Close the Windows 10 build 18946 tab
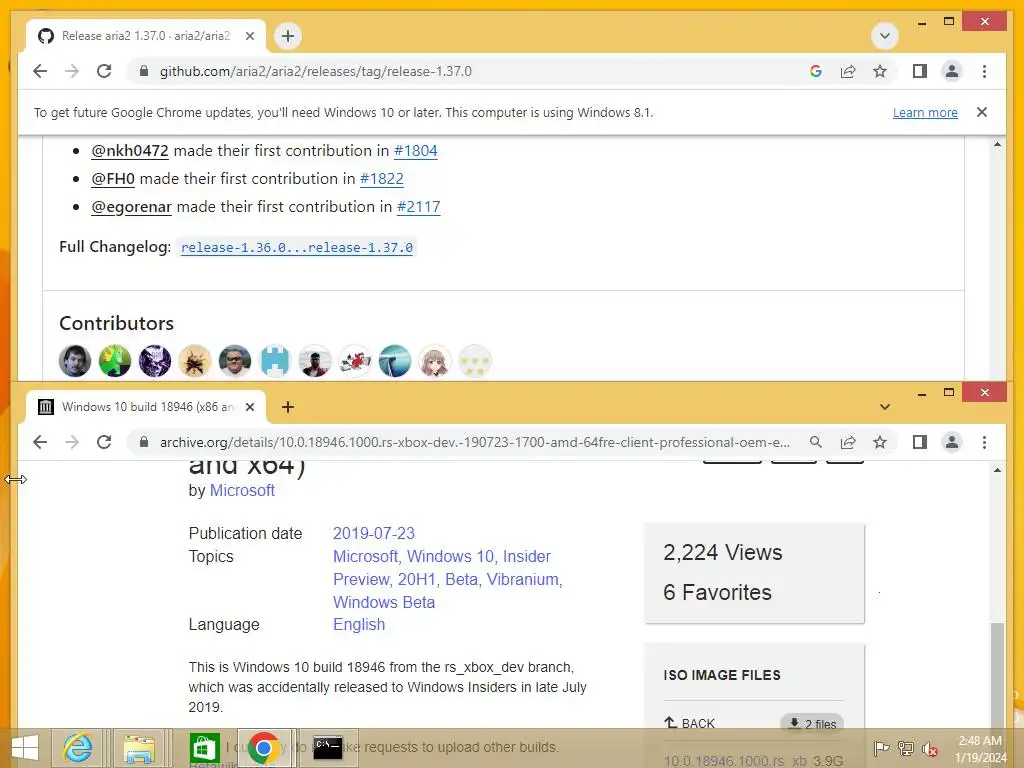Screen dimensions: 1024x768 [x=249, y=407]
